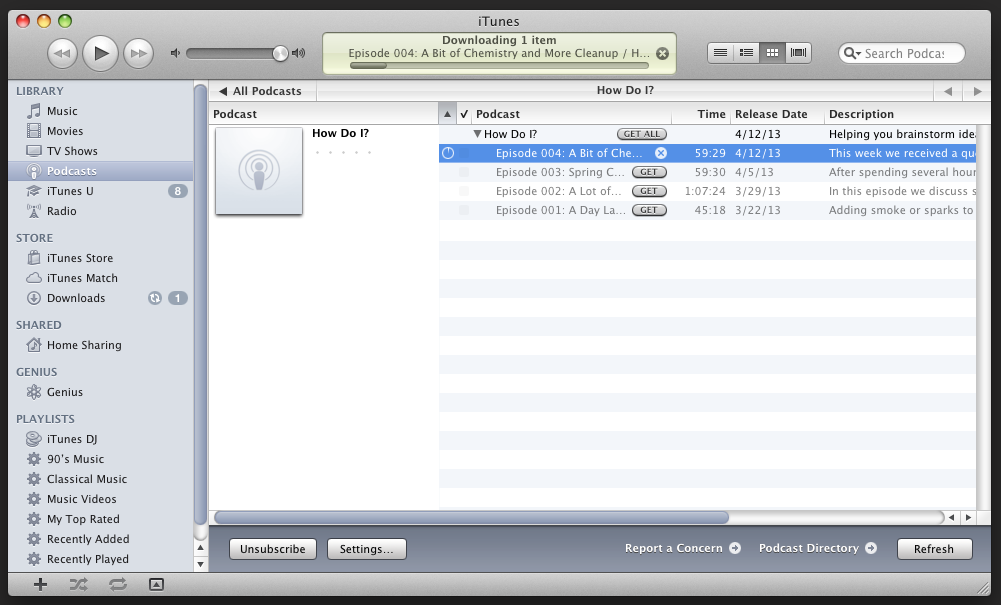1001x605 pixels.
Task: Click the low volume speaker icon
Action: (175, 53)
